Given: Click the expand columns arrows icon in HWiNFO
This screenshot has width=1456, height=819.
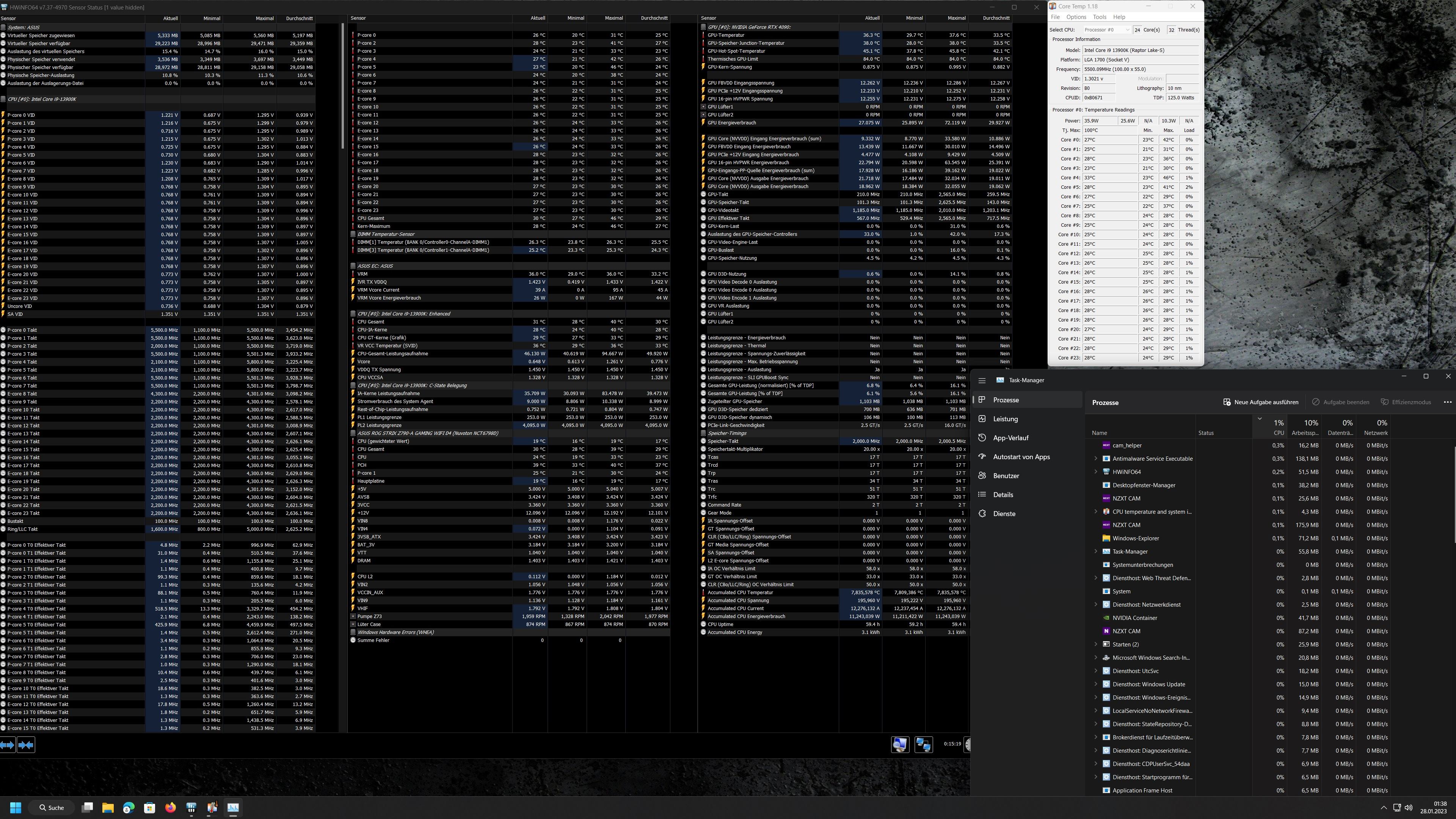Looking at the screenshot, I should (7, 745).
